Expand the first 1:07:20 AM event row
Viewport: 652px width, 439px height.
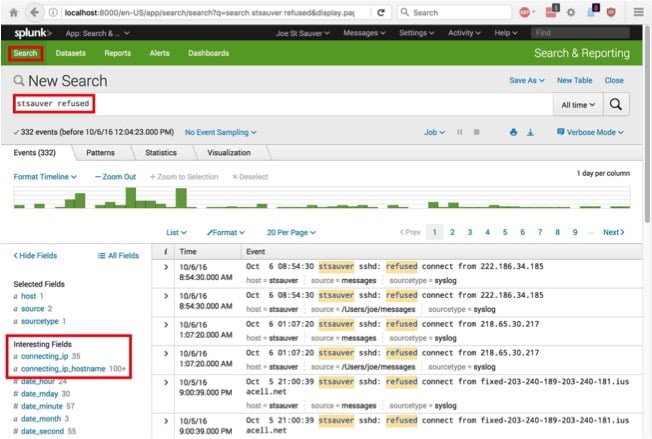(x=166, y=325)
